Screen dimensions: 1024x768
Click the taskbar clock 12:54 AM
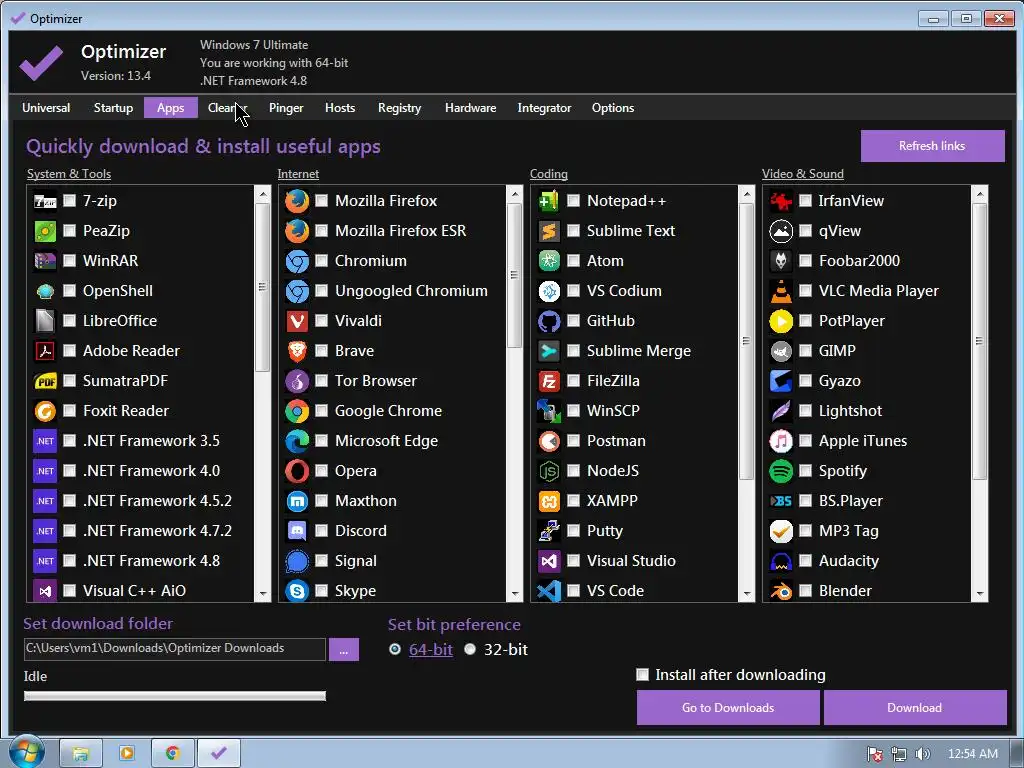coord(973,754)
